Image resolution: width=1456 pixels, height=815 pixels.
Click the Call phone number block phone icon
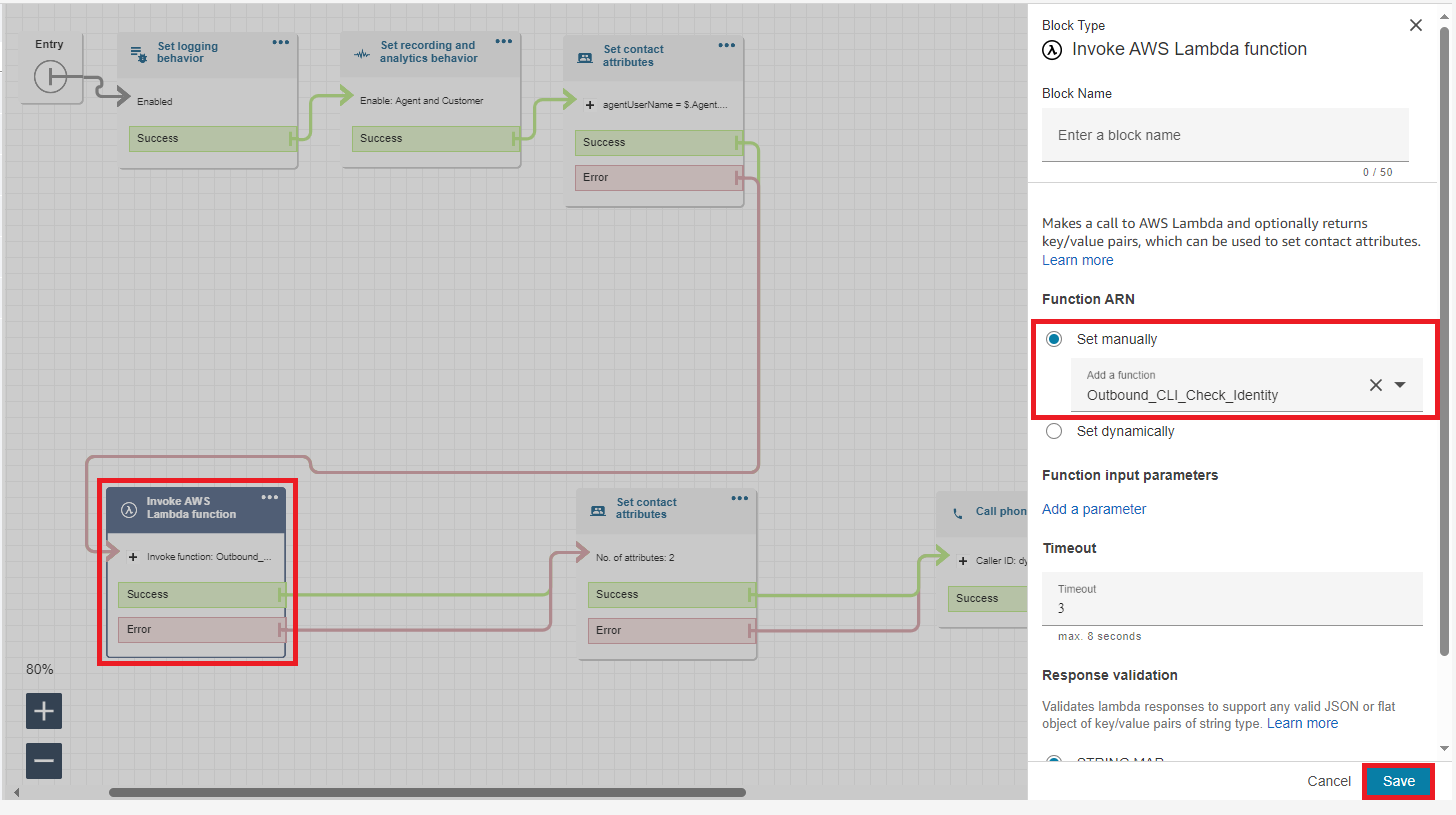(957, 512)
